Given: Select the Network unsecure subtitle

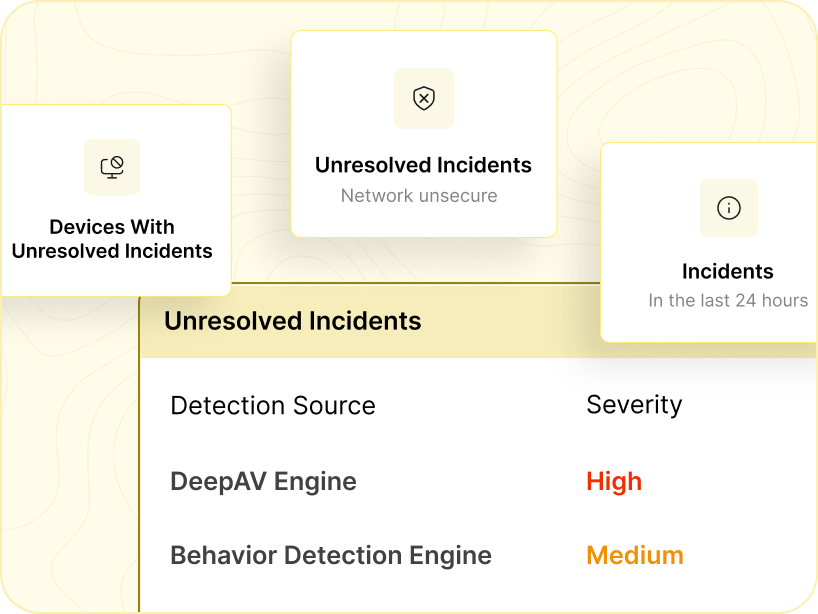Looking at the screenshot, I should coord(419,196).
